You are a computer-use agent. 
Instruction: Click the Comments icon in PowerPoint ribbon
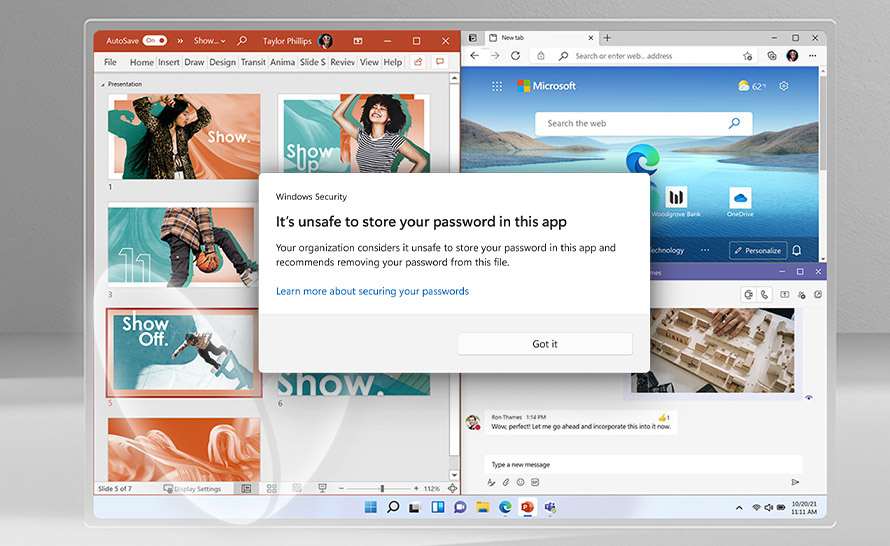pyautogui.click(x=440, y=62)
